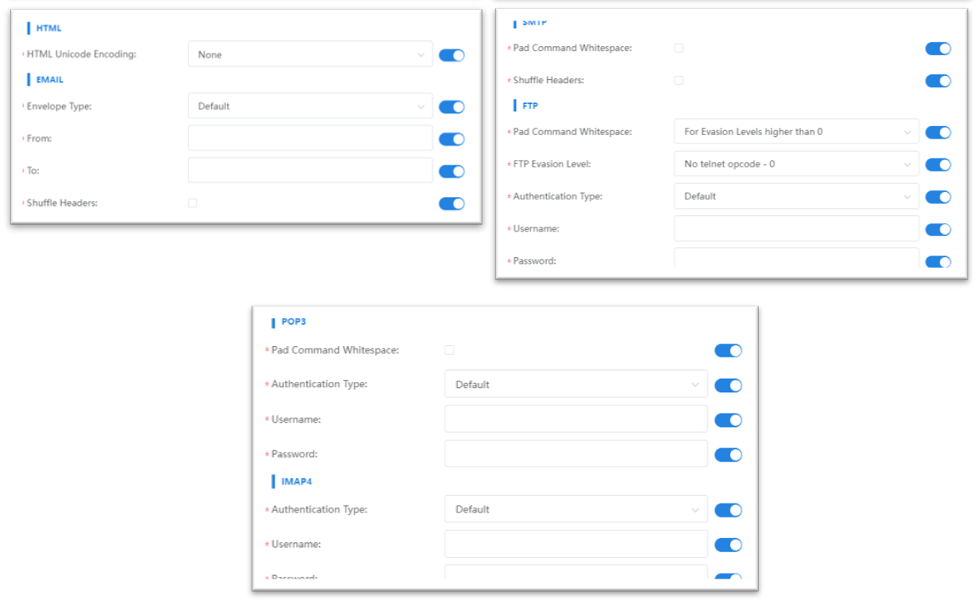Toggle the switch beside EMAIL From field
Image resolution: width=979 pixels, height=604 pixels.
tap(452, 139)
